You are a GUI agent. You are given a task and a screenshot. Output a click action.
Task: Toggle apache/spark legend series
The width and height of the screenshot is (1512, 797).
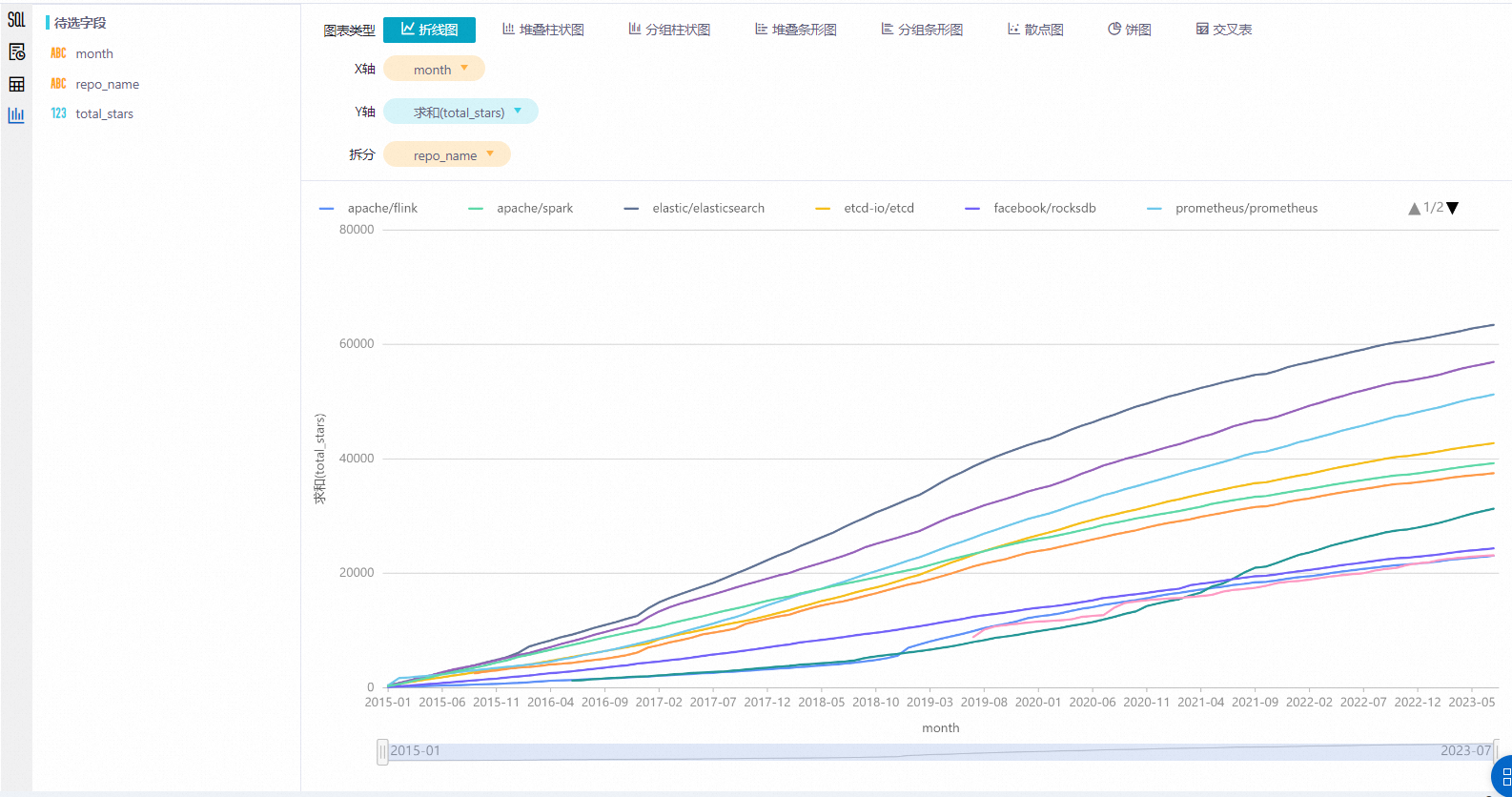(x=521, y=208)
